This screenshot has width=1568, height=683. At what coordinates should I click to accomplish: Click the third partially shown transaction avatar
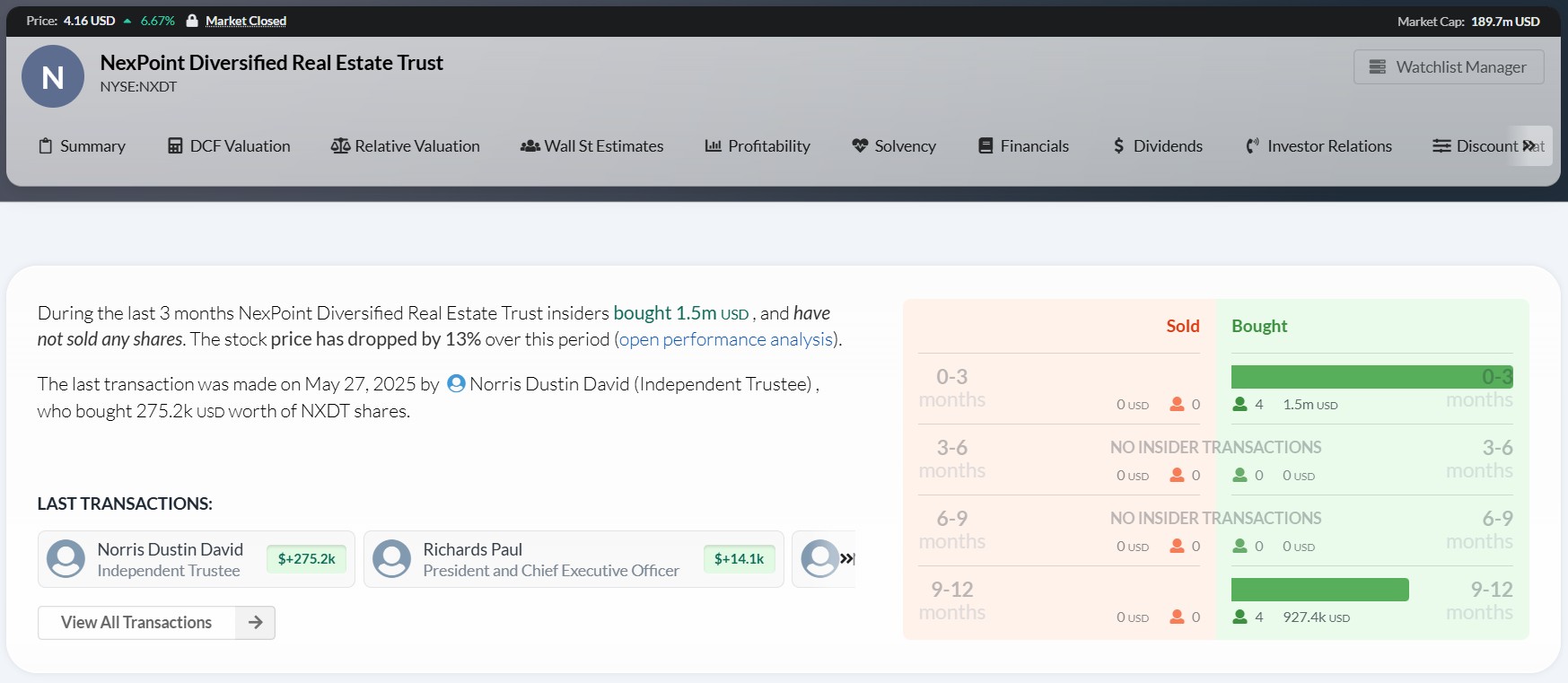[x=819, y=558]
